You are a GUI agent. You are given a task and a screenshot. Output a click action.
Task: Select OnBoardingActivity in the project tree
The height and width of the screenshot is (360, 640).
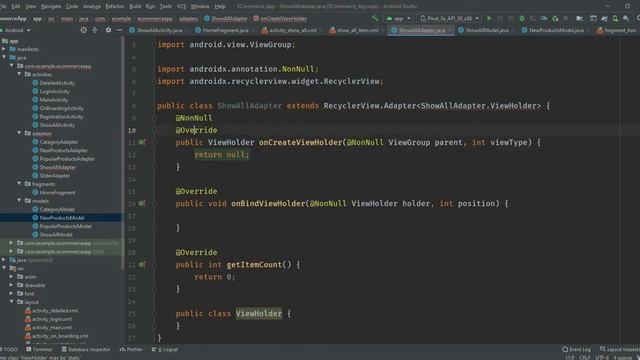click(61, 108)
